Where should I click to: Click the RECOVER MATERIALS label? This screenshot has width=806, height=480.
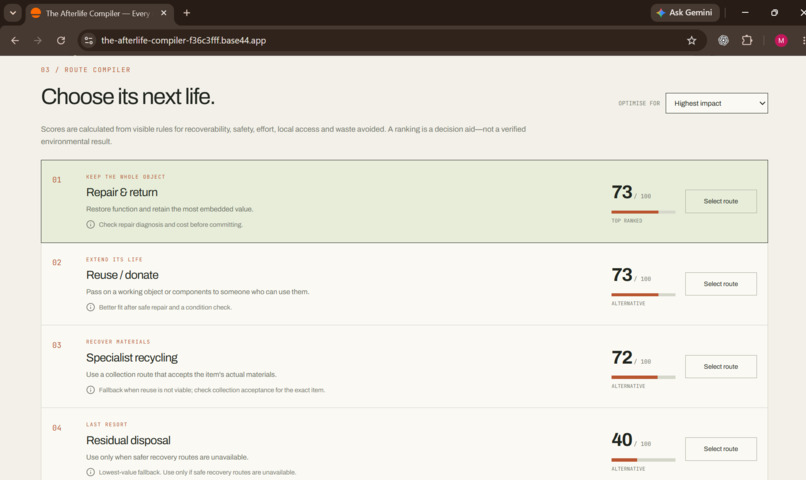(118, 342)
